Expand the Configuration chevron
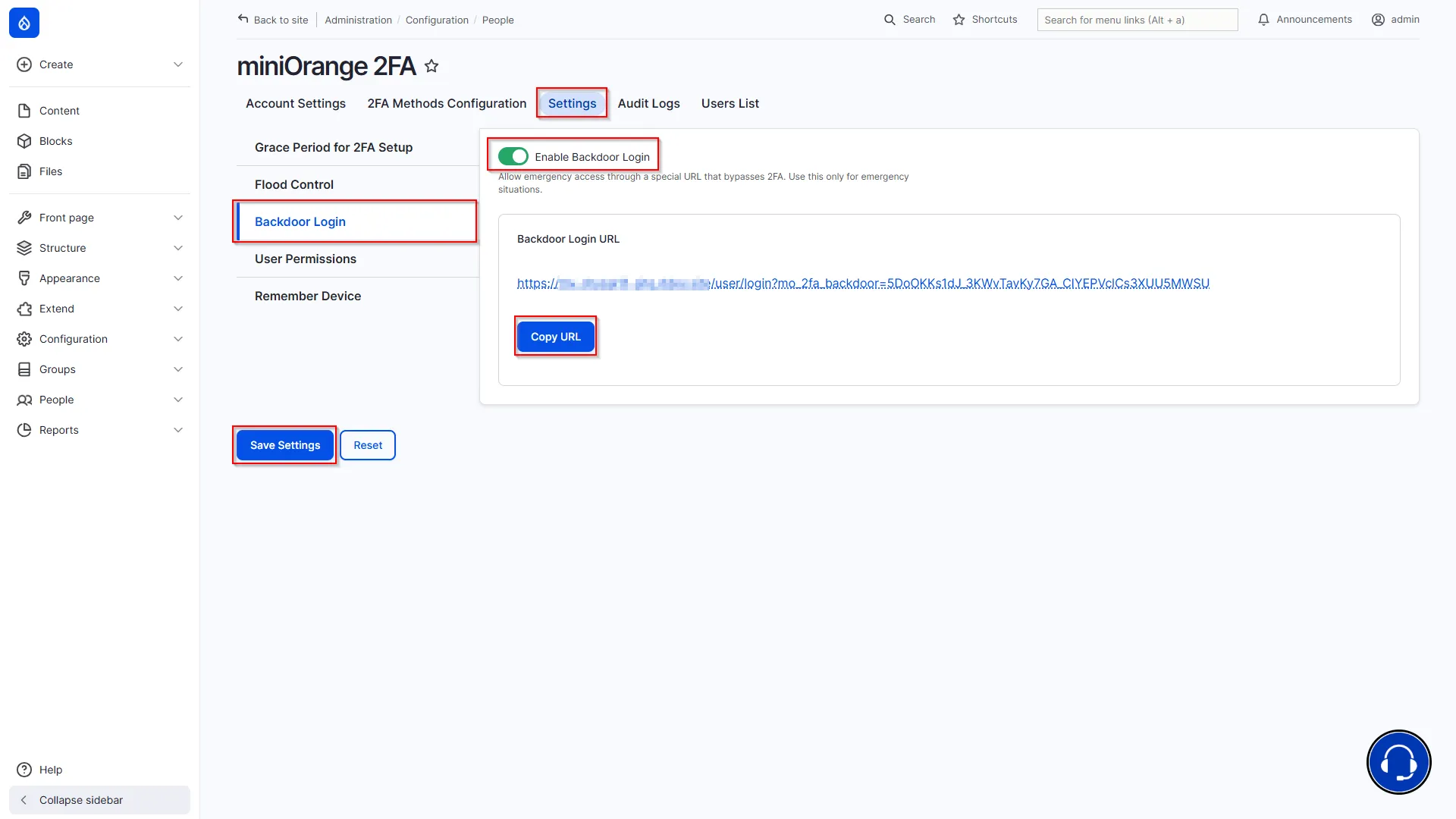 tap(178, 339)
